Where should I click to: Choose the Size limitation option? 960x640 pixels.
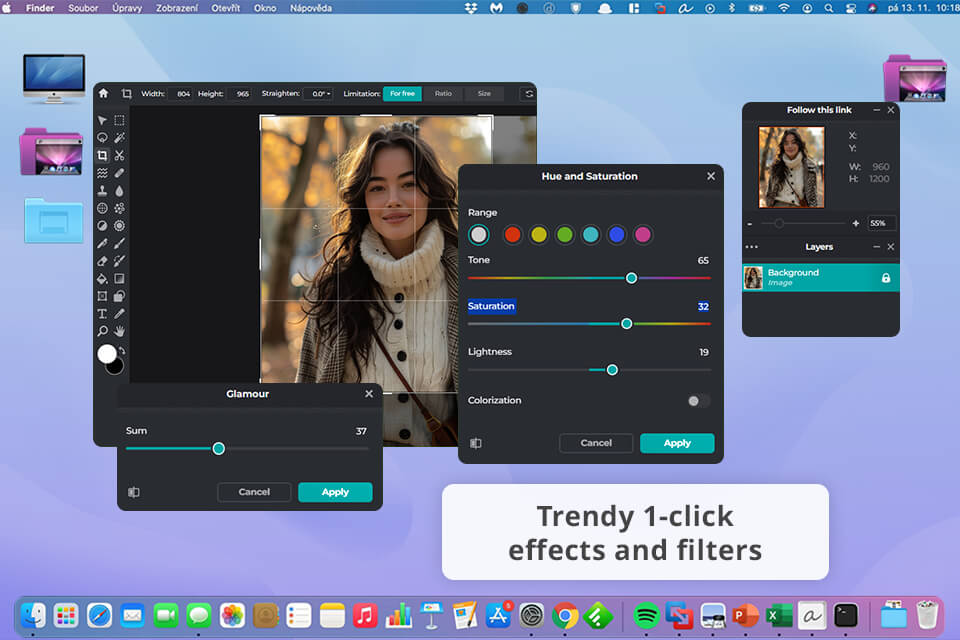[x=484, y=94]
